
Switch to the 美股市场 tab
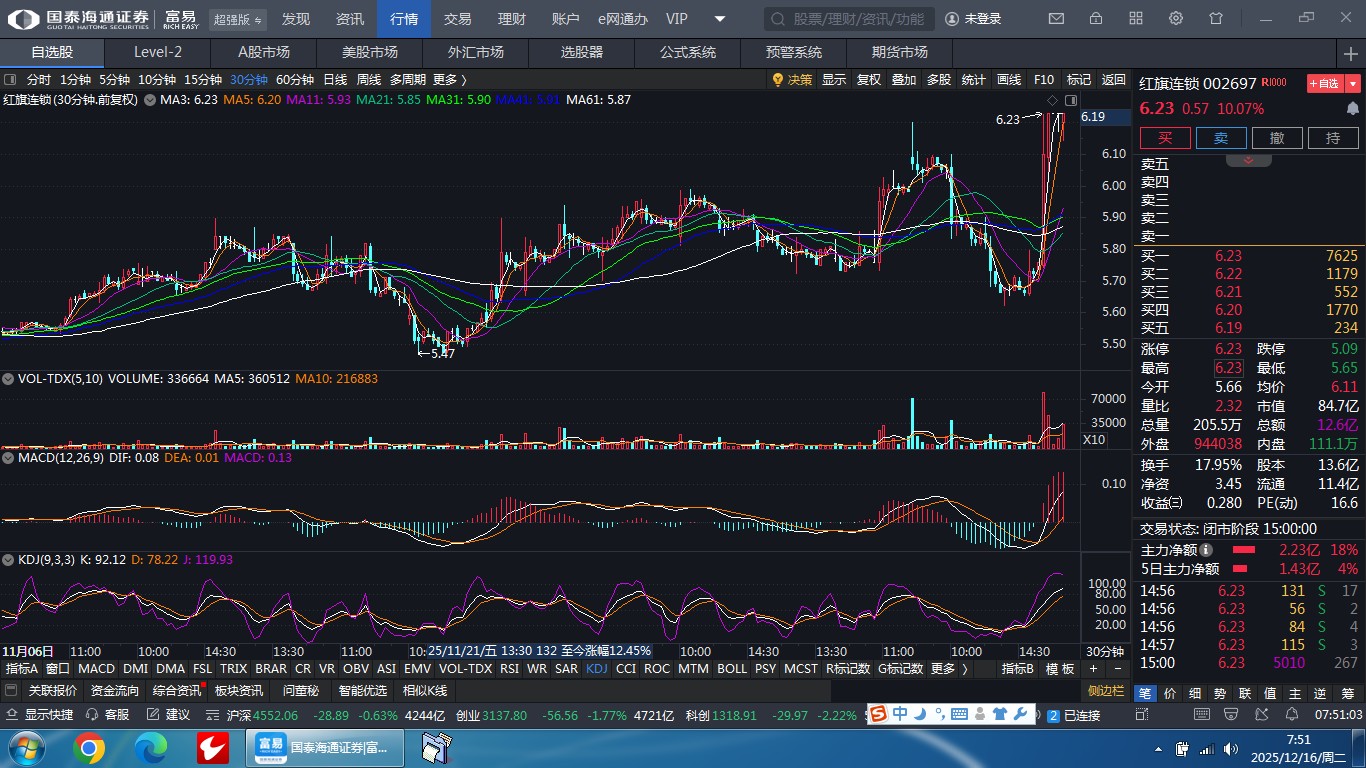(369, 53)
